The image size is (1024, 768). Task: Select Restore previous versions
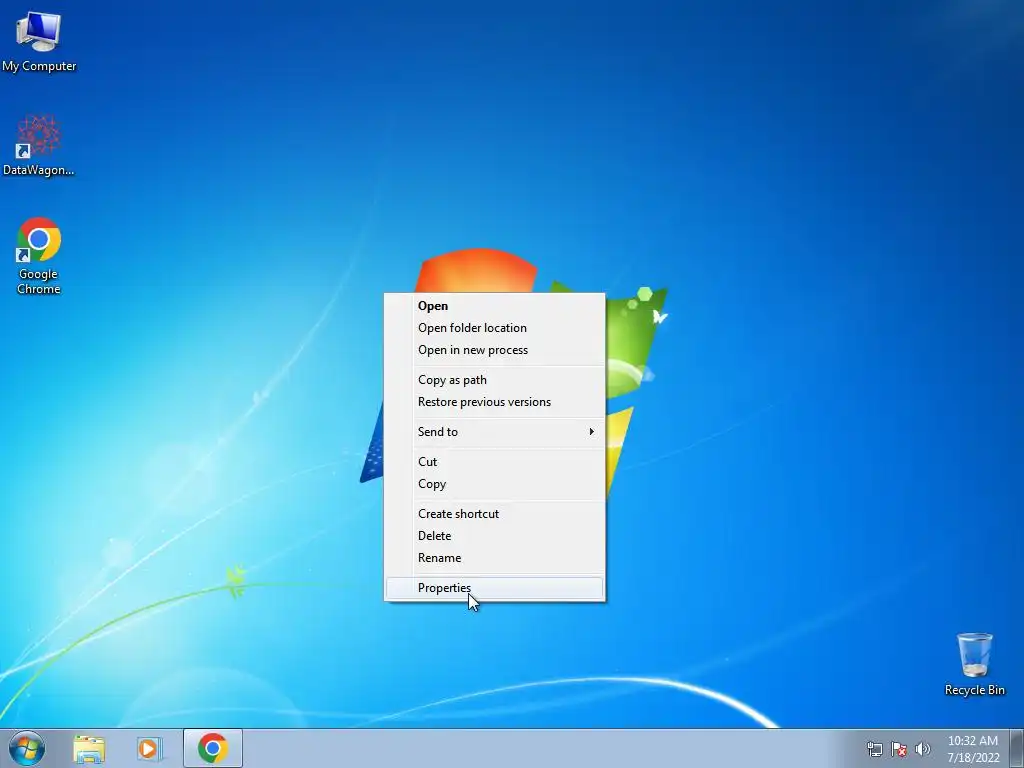494,402
